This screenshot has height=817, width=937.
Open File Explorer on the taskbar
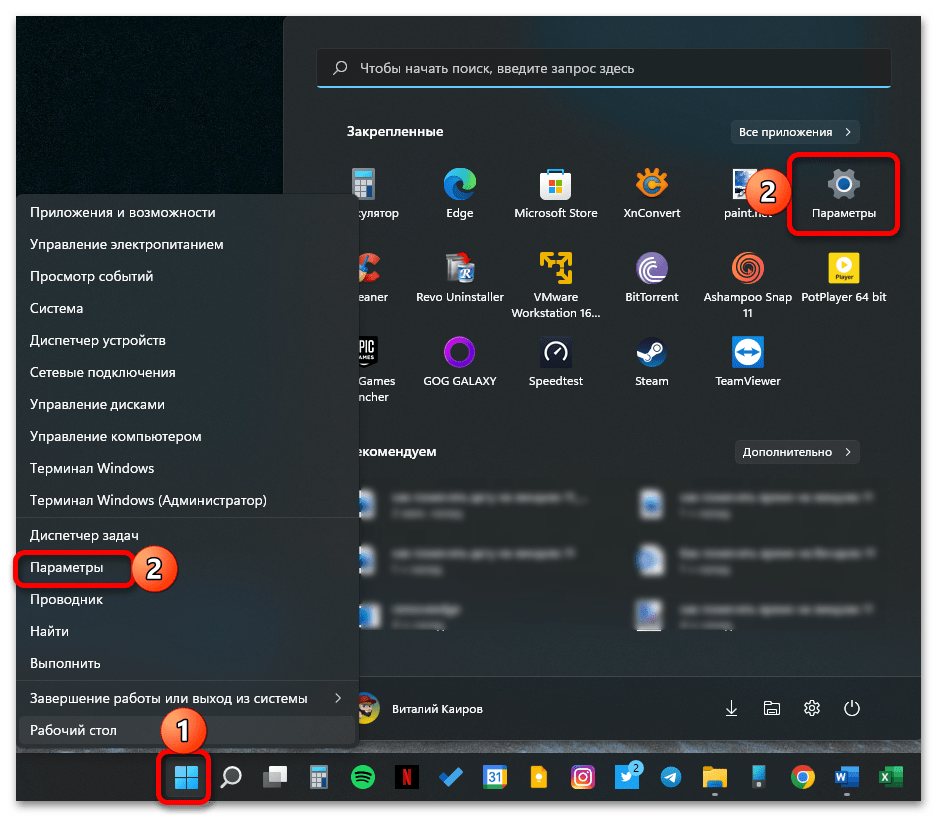tap(715, 777)
